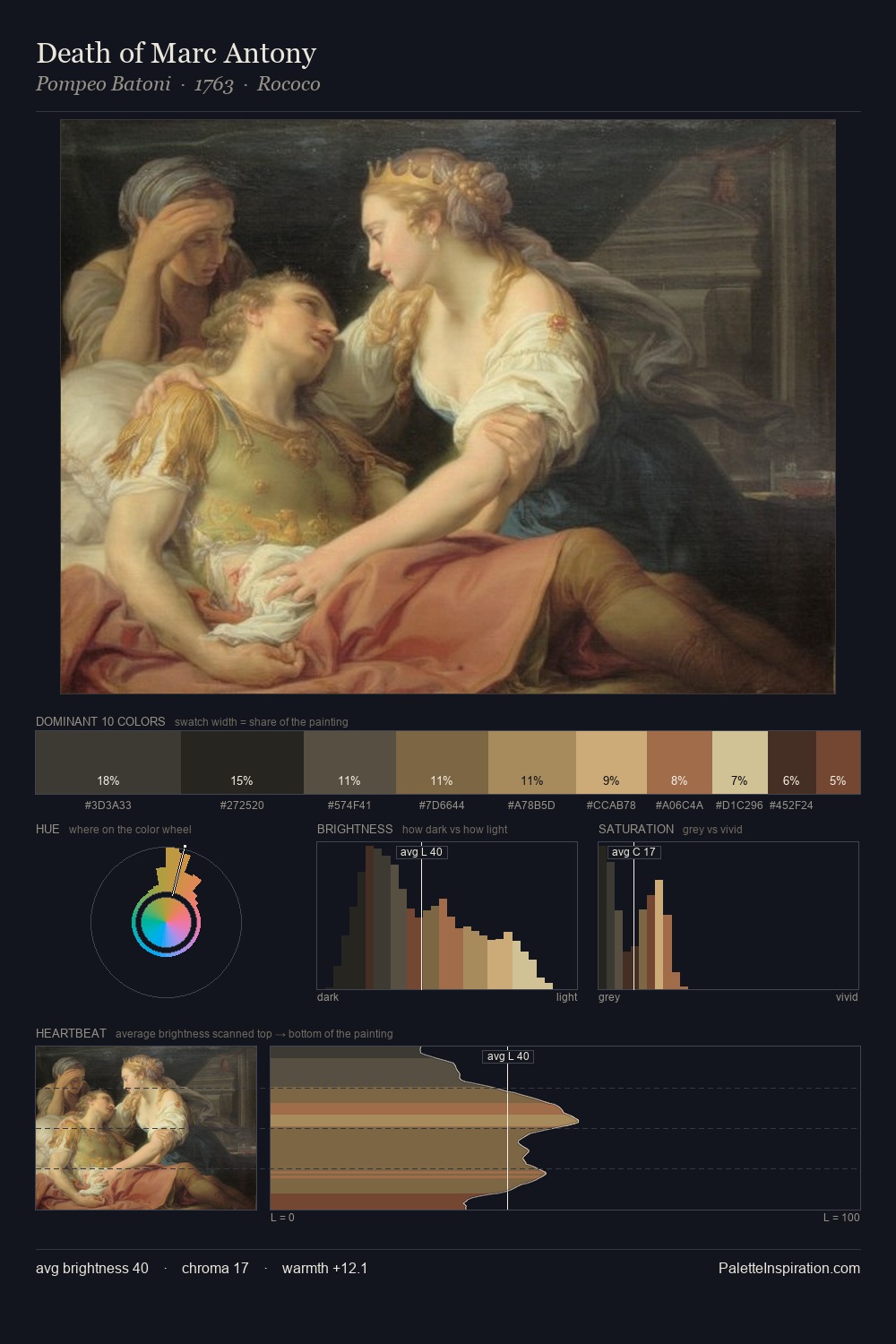896x1344 pixels.
Task: Click the #D1C296 pale cream swatch
Action: [x=740, y=762]
